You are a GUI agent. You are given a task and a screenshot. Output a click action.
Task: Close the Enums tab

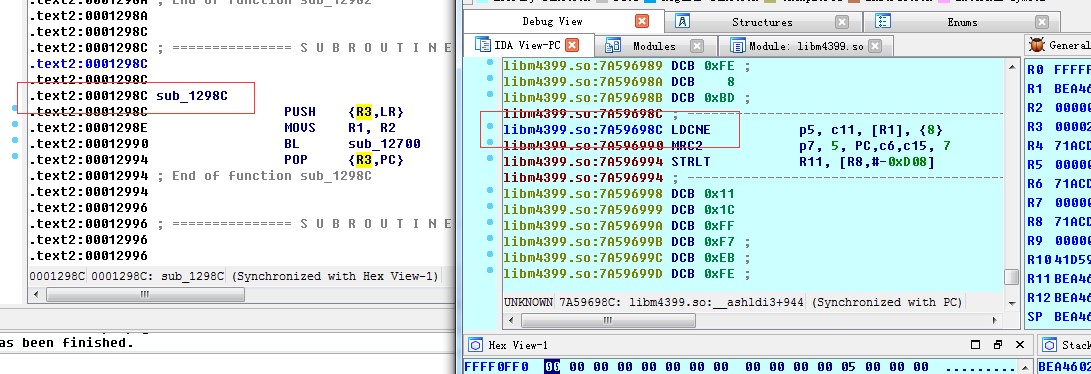(1041, 22)
